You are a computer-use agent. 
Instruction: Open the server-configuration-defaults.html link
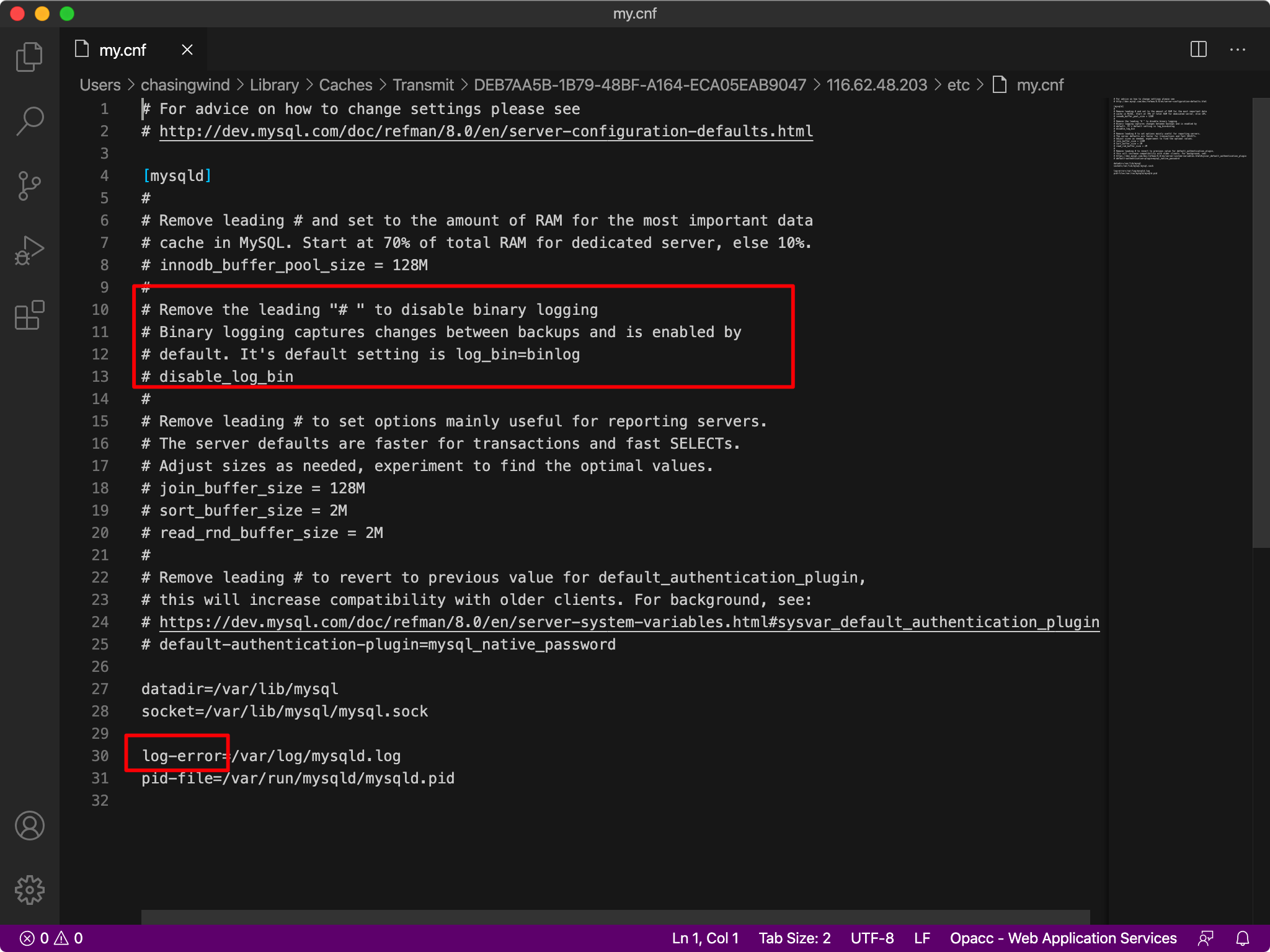tap(486, 131)
